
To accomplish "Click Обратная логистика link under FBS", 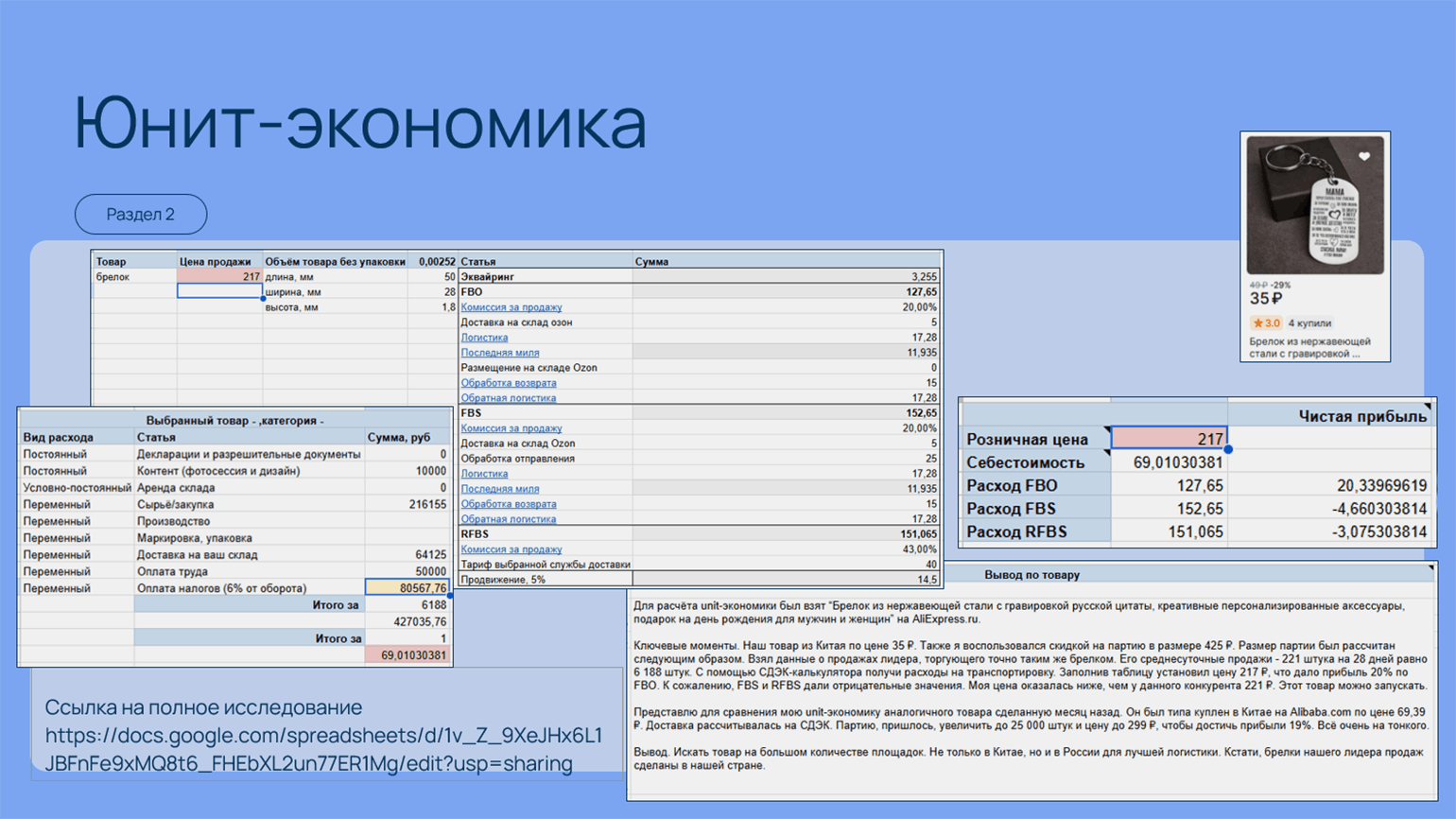I will tap(508, 519).
